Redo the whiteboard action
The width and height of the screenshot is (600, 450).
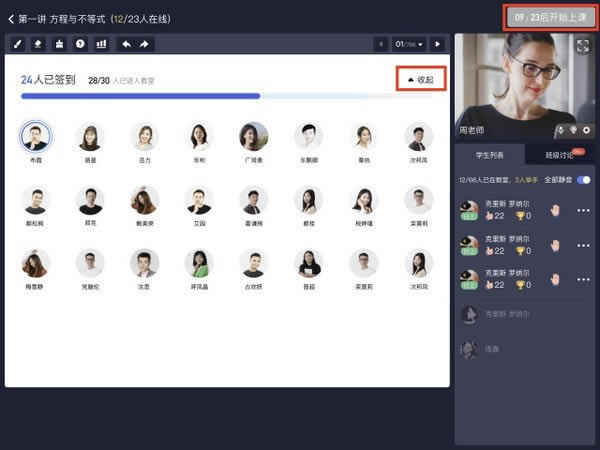click(145, 44)
